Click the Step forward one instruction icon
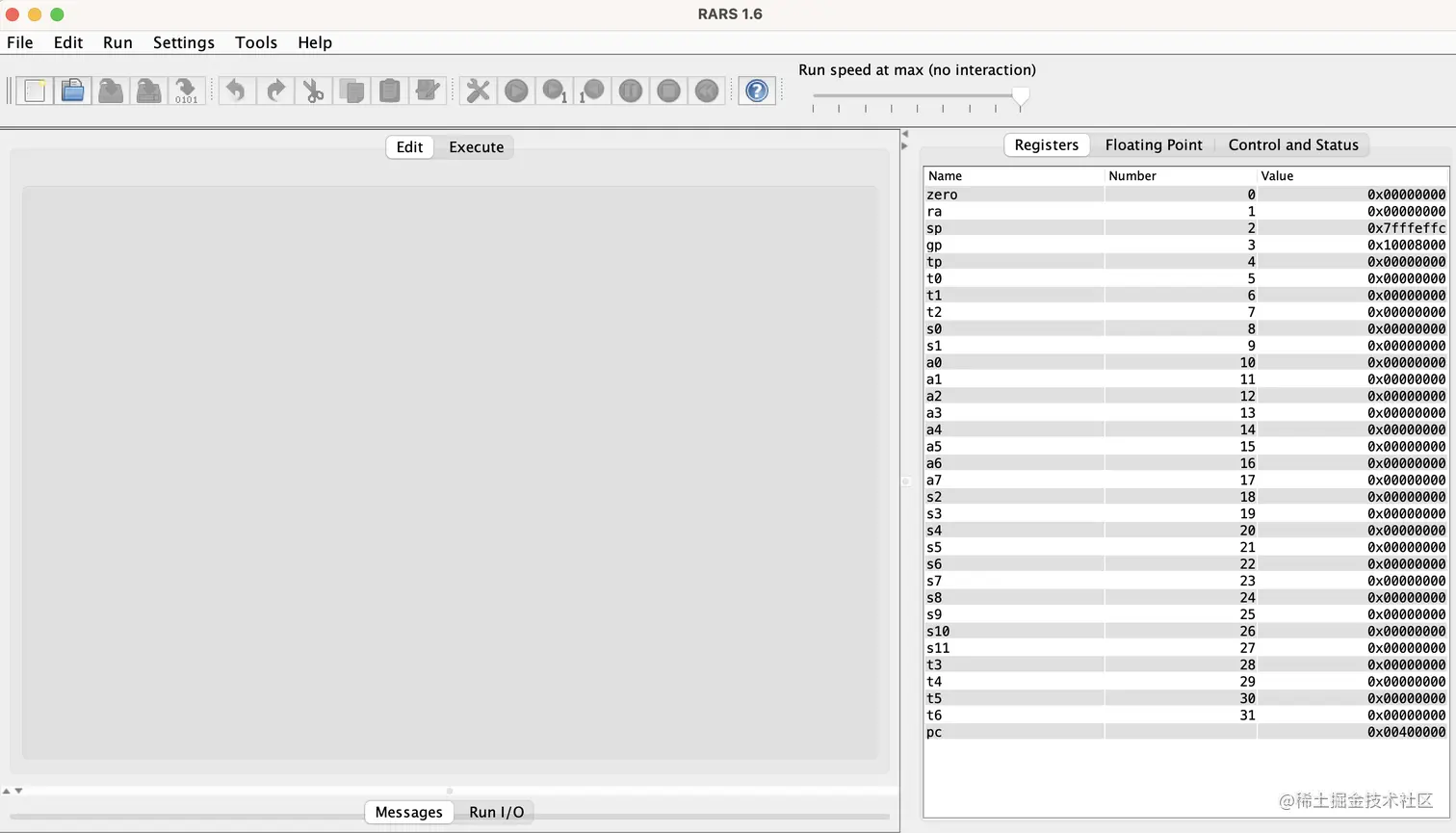This screenshot has width=1456, height=833. tap(555, 91)
